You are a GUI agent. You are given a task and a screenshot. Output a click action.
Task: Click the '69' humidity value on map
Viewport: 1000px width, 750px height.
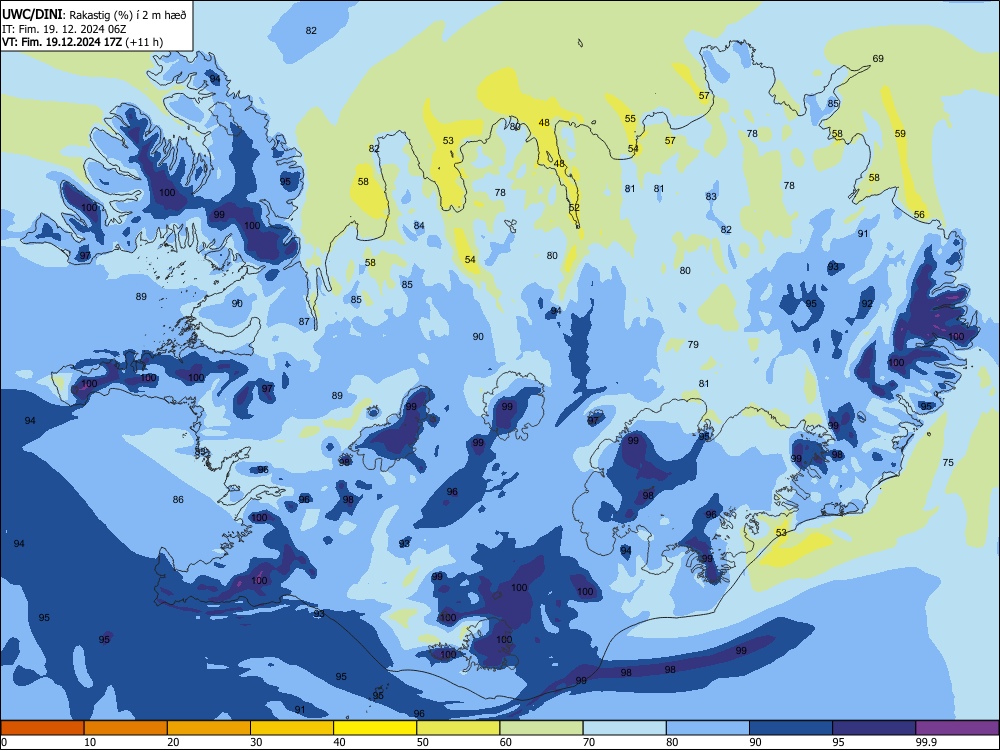pos(878,59)
